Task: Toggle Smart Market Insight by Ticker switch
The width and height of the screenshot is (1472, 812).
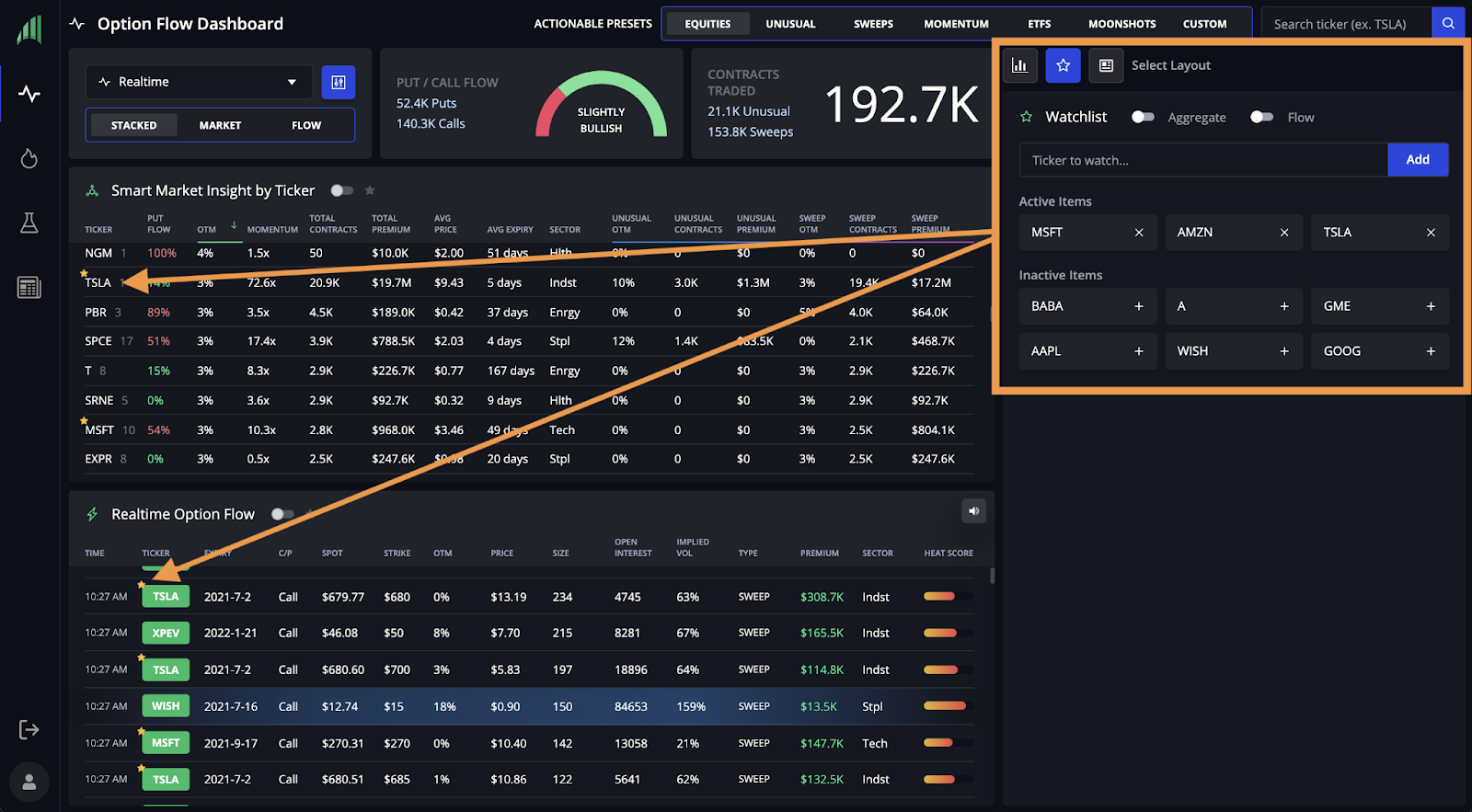Action: (341, 190)
